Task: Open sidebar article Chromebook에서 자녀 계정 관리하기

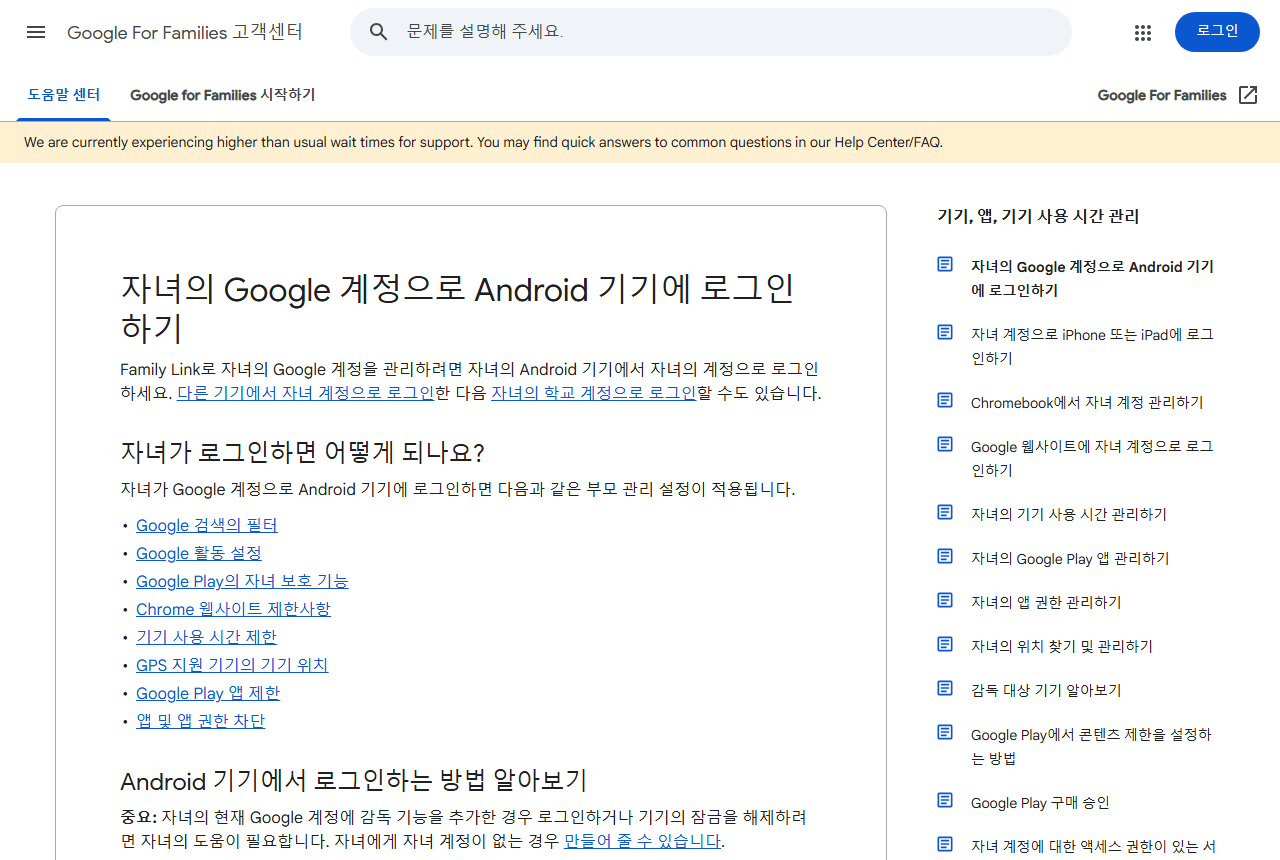Action: pos(1087,402)
